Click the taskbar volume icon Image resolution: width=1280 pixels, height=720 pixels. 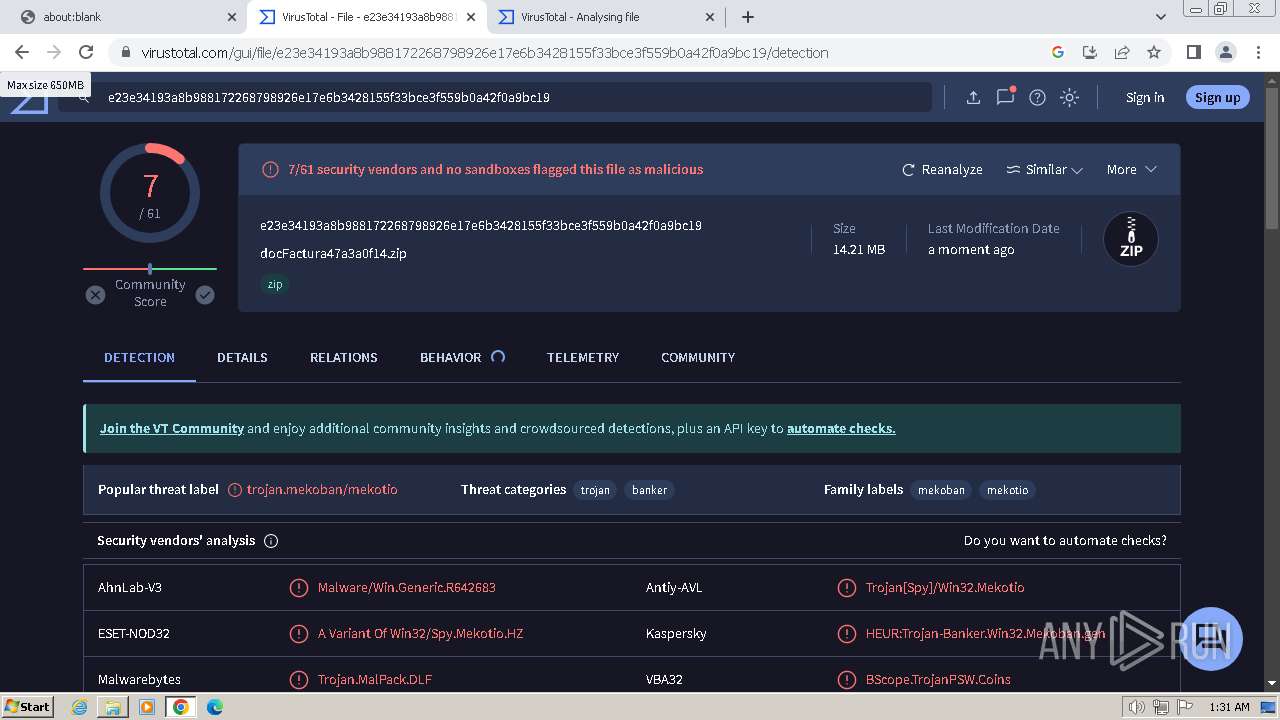(x=1136, y=707)
